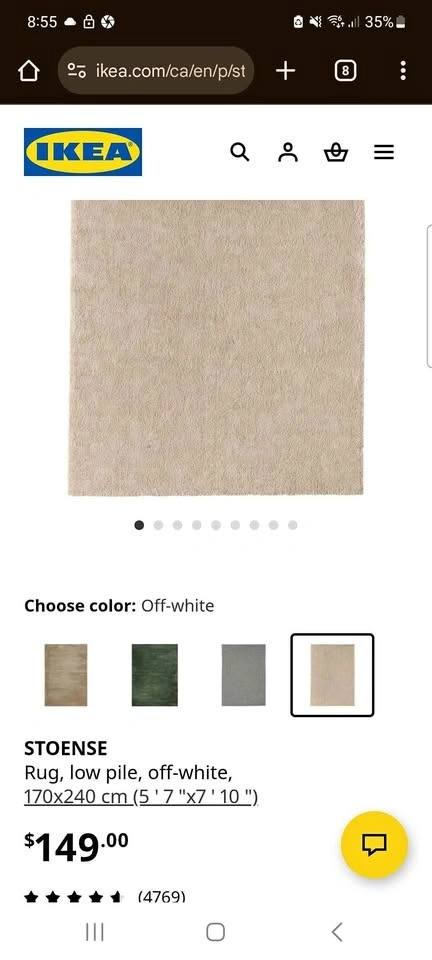Tap the browser home icon

29,71
